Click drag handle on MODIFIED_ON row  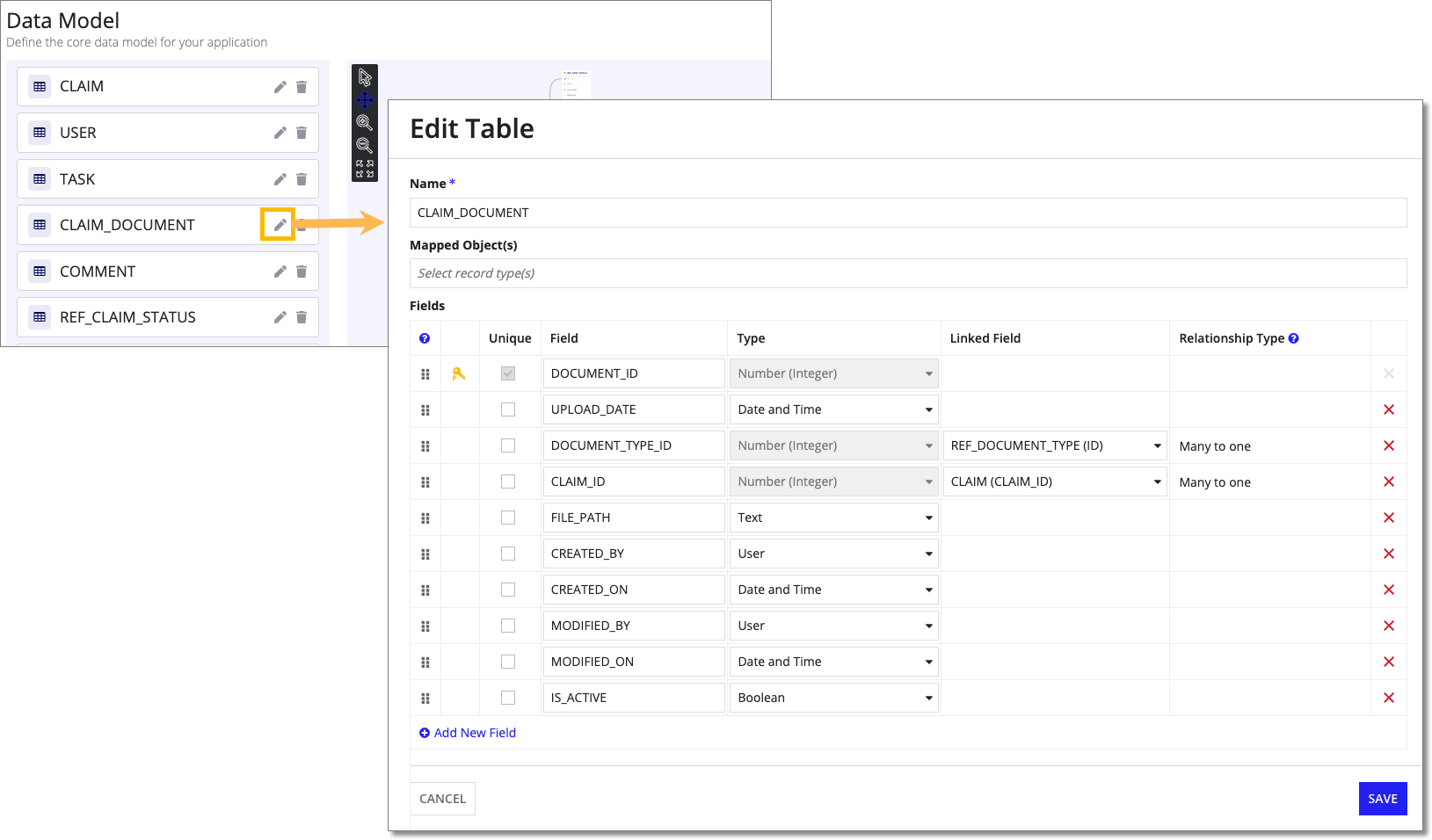tap(425, 663)
